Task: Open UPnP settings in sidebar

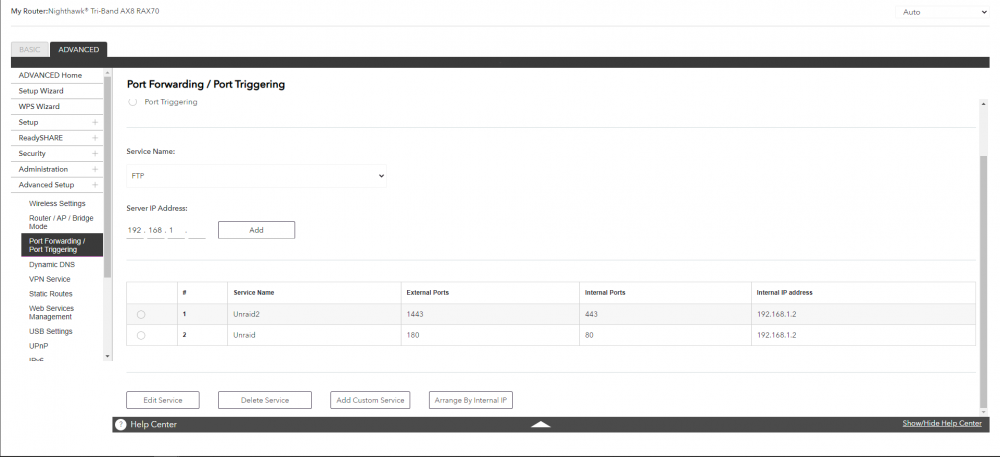Action: (38, 346)
